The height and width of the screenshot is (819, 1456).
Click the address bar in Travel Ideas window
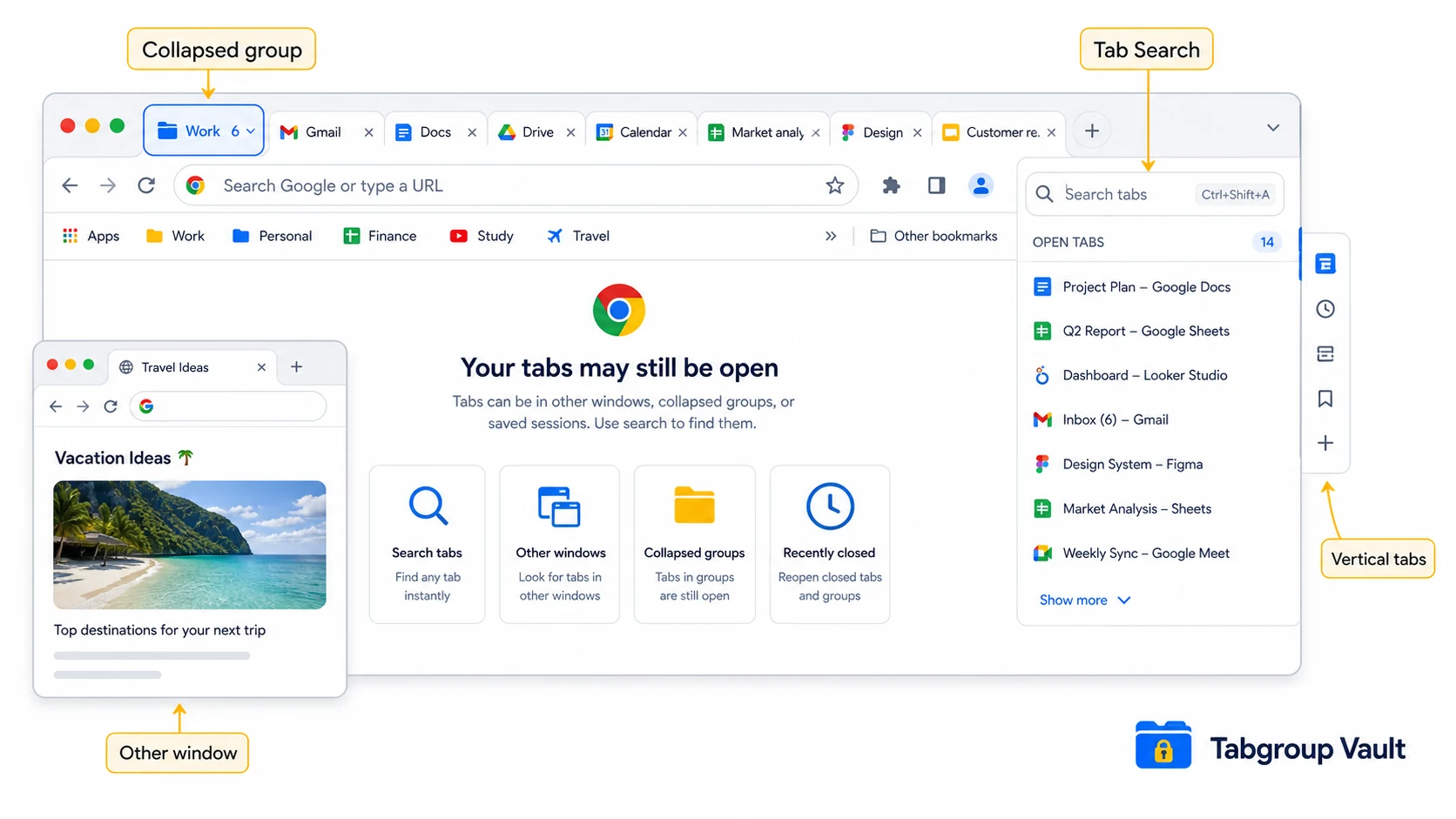tap(228, 406)
